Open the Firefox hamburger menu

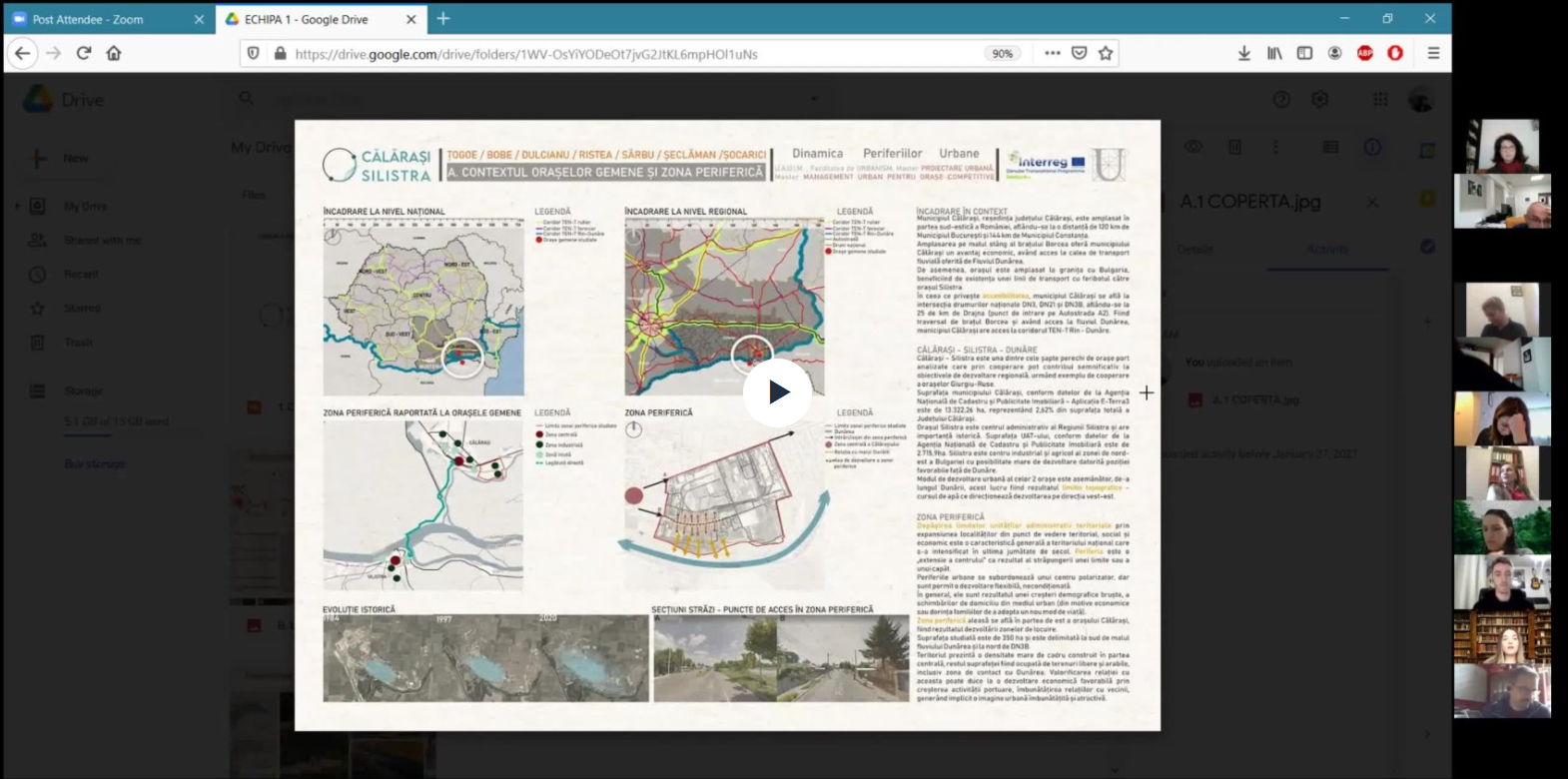point(1433,54)
